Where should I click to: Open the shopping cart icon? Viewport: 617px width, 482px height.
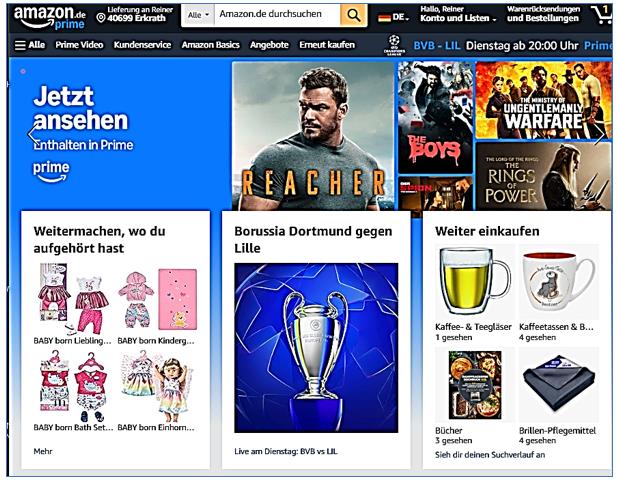pyautogui.click(x=602, y=15)
